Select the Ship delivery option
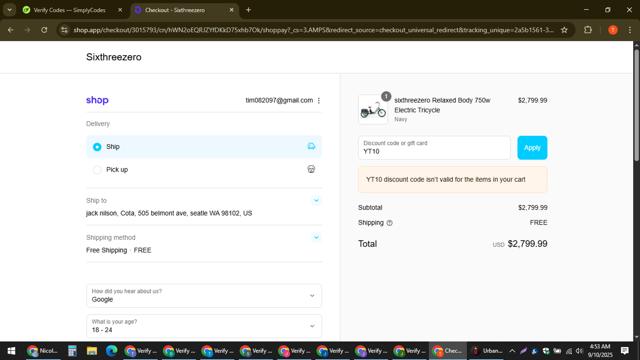Viewport: 640px width, 360px height. (204, 147)
